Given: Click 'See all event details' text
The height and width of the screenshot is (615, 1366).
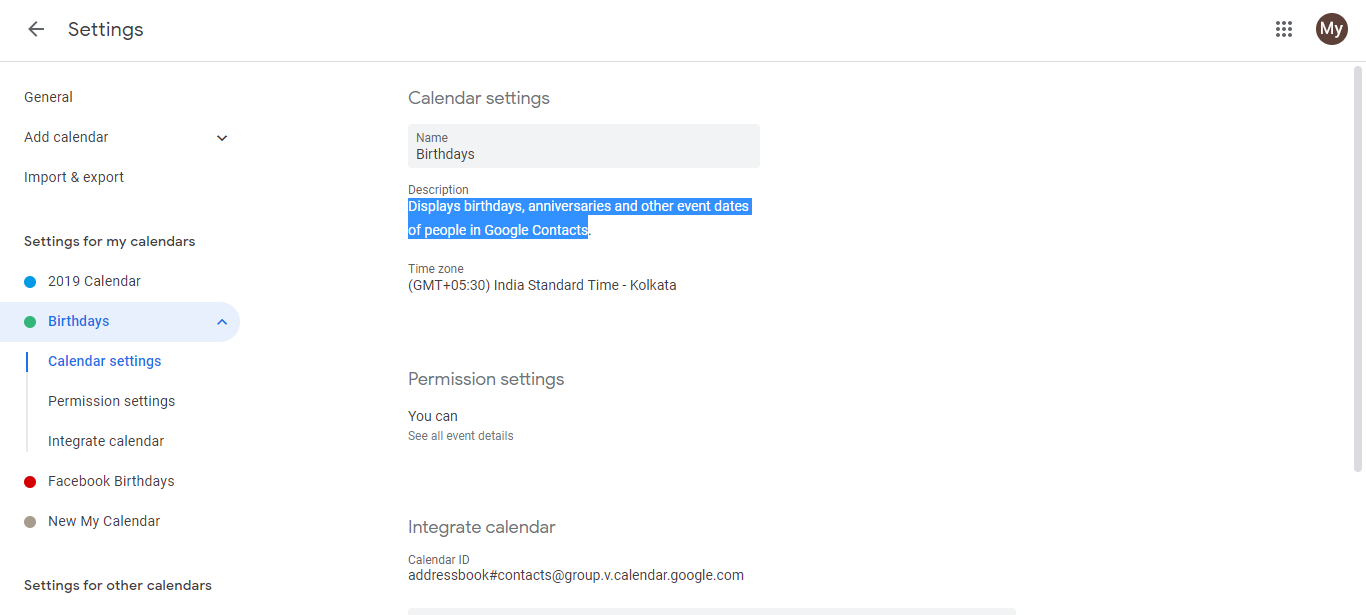Looking at the screenshot, I should pos(461,436).
